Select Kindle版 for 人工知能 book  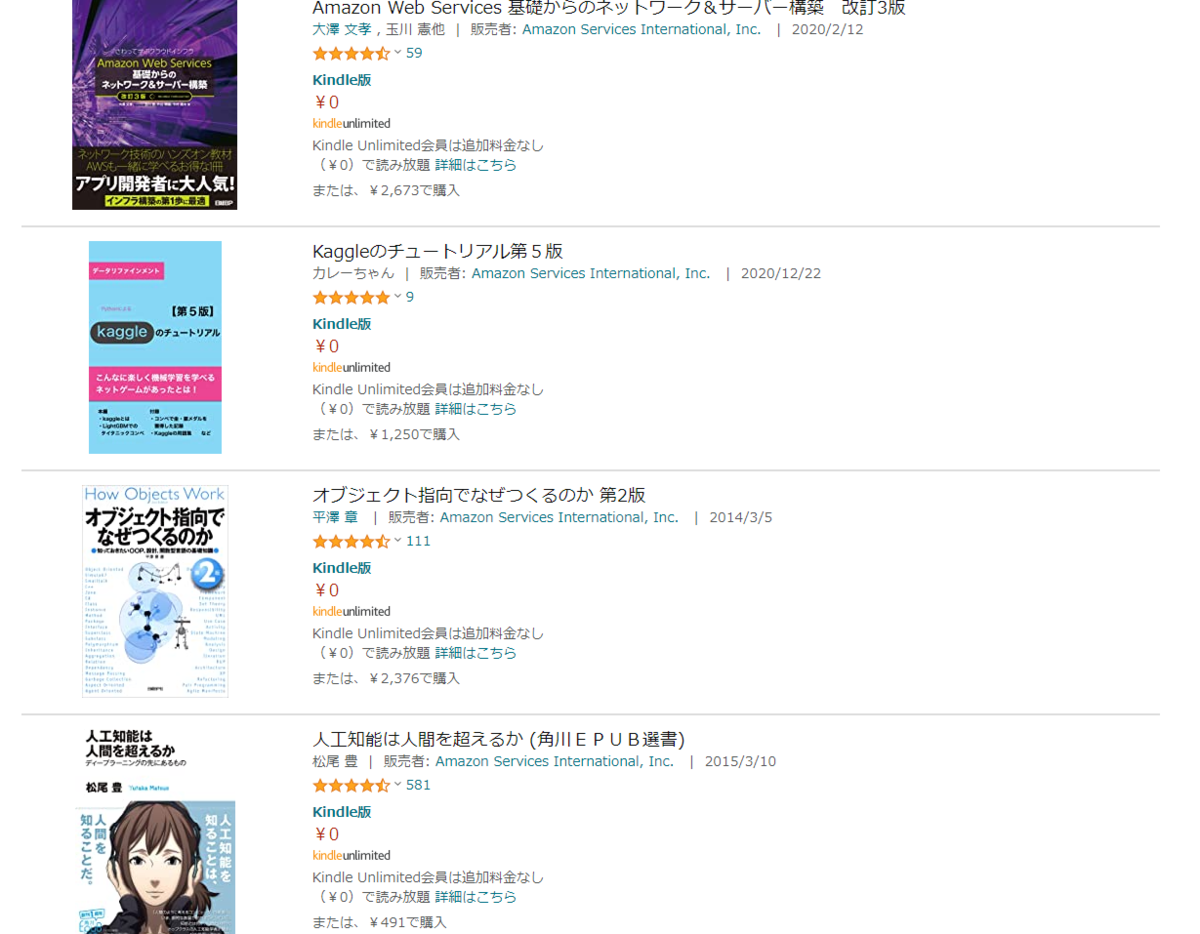point(342,812)
